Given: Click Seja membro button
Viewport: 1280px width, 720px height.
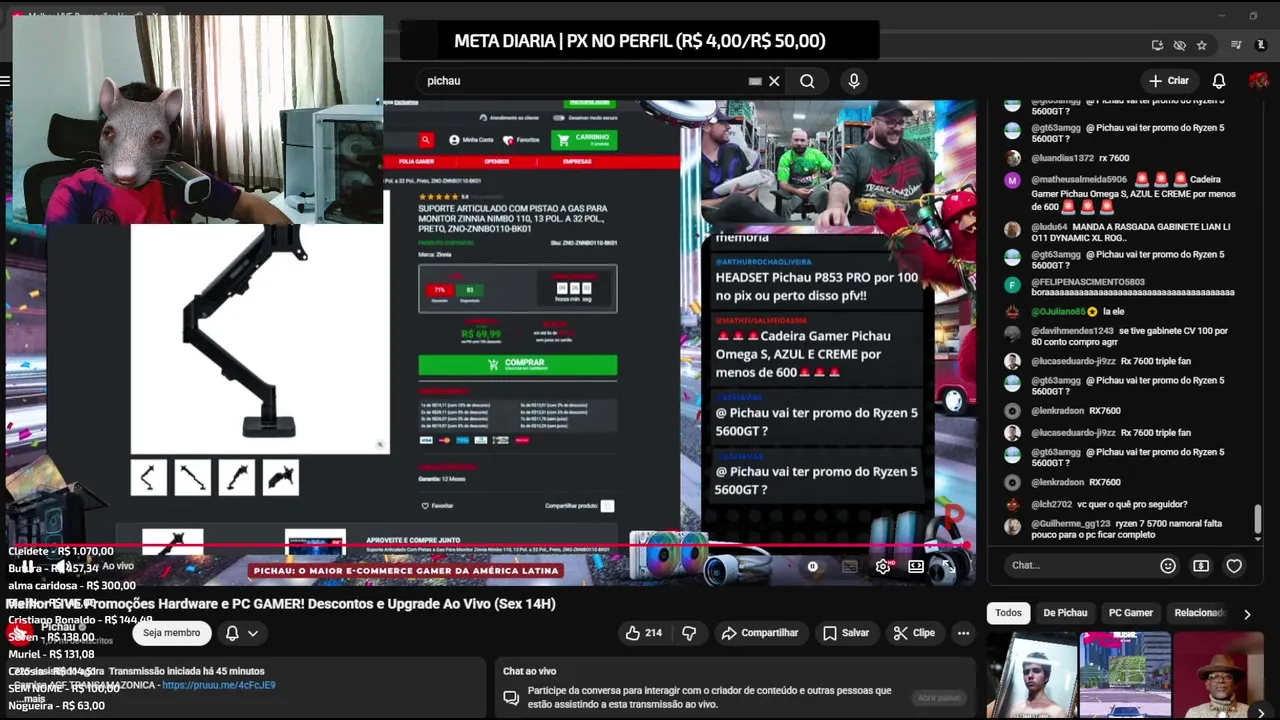Looking at the screenshot, I should [x=171, y=633].
